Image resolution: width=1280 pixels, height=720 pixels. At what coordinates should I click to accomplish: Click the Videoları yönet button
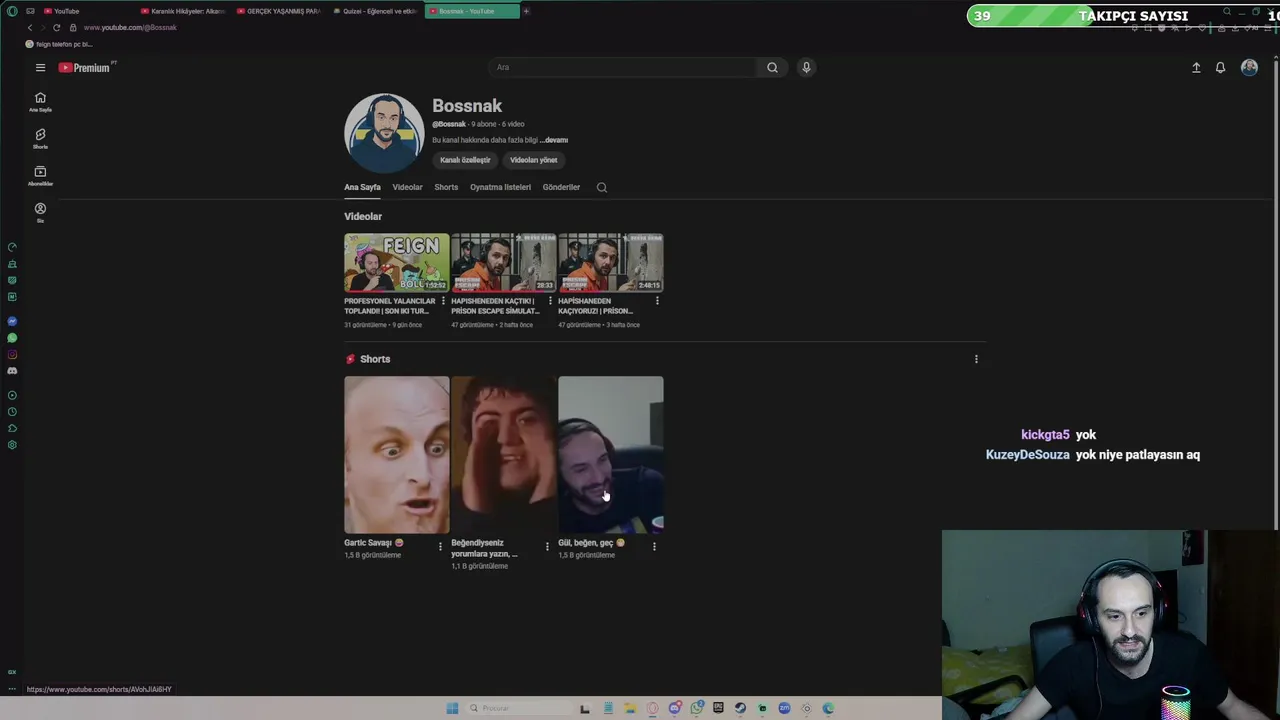[533, 160]
